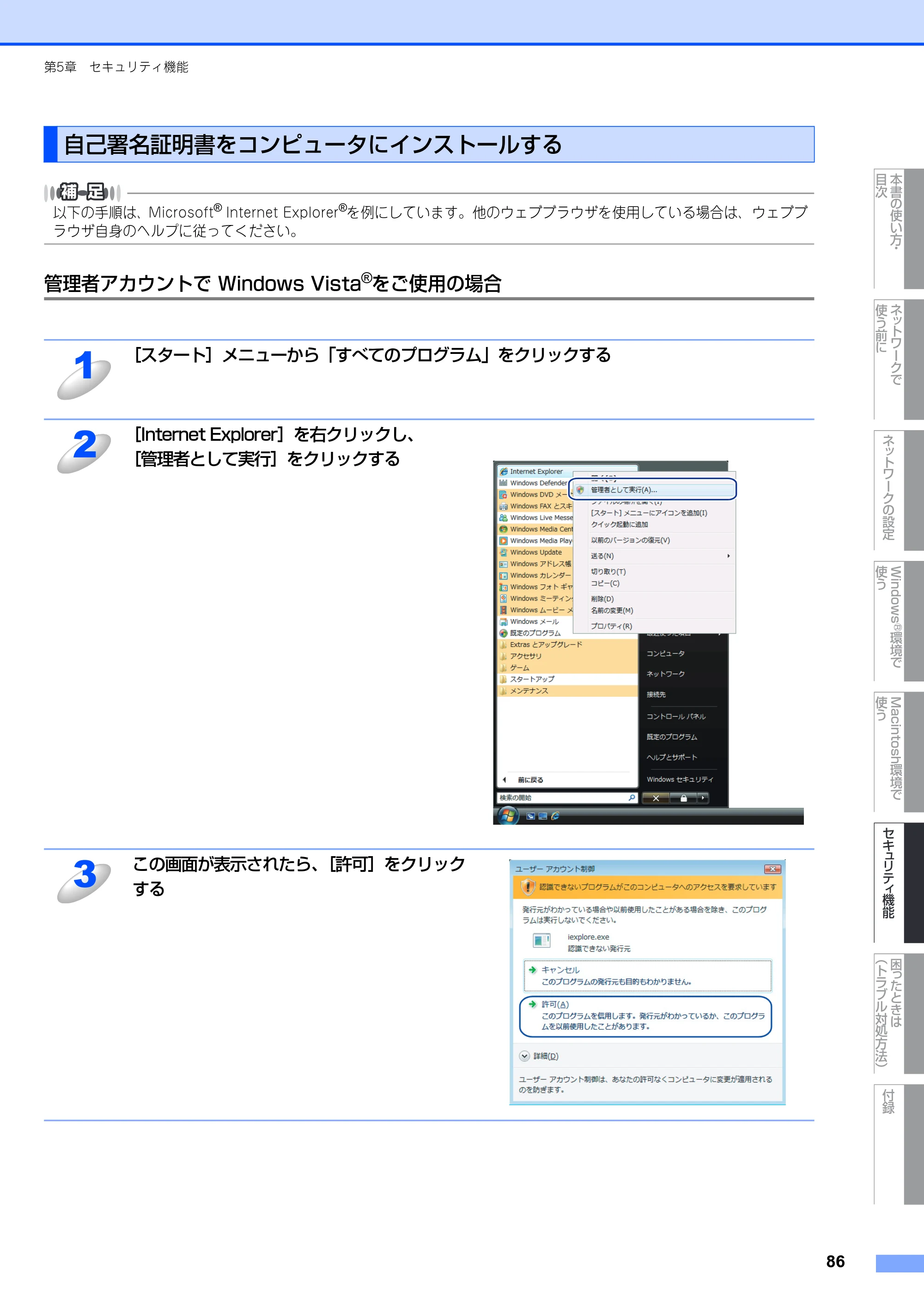Viewport: 924px width, 1308px height.
Task: Click the Windows Media Center icon
Action: (504, 529)
